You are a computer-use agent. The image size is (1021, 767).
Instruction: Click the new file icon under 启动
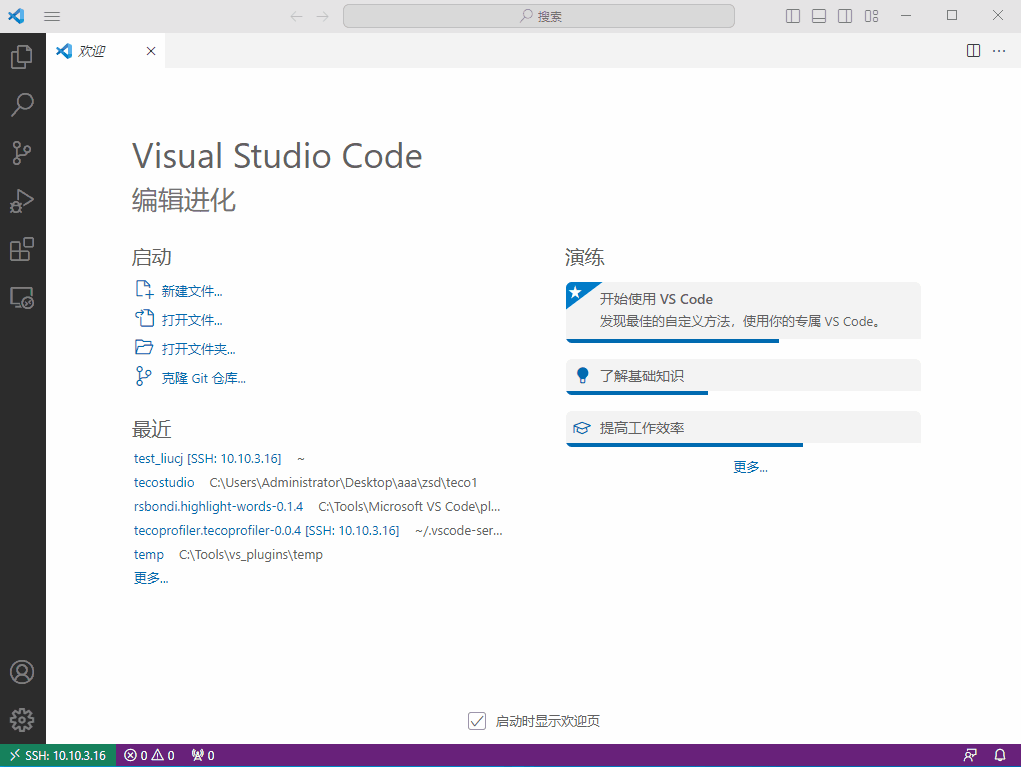144,290
